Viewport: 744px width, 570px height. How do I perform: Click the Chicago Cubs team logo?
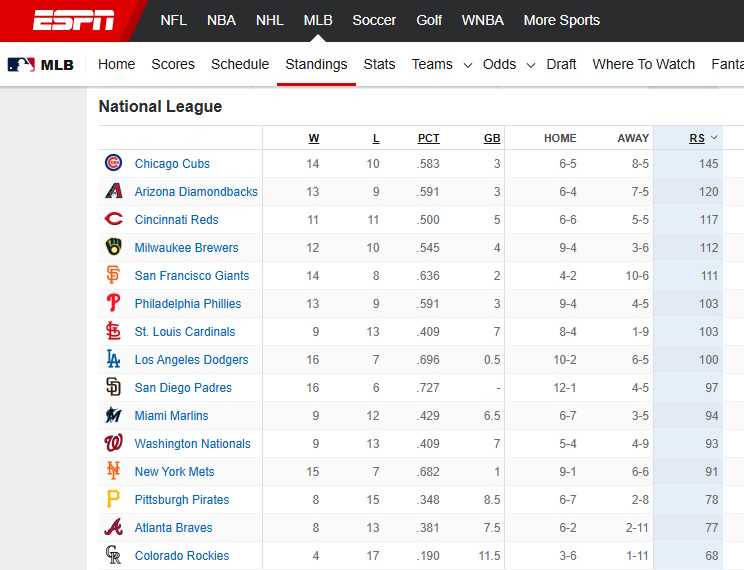(113, 163)
